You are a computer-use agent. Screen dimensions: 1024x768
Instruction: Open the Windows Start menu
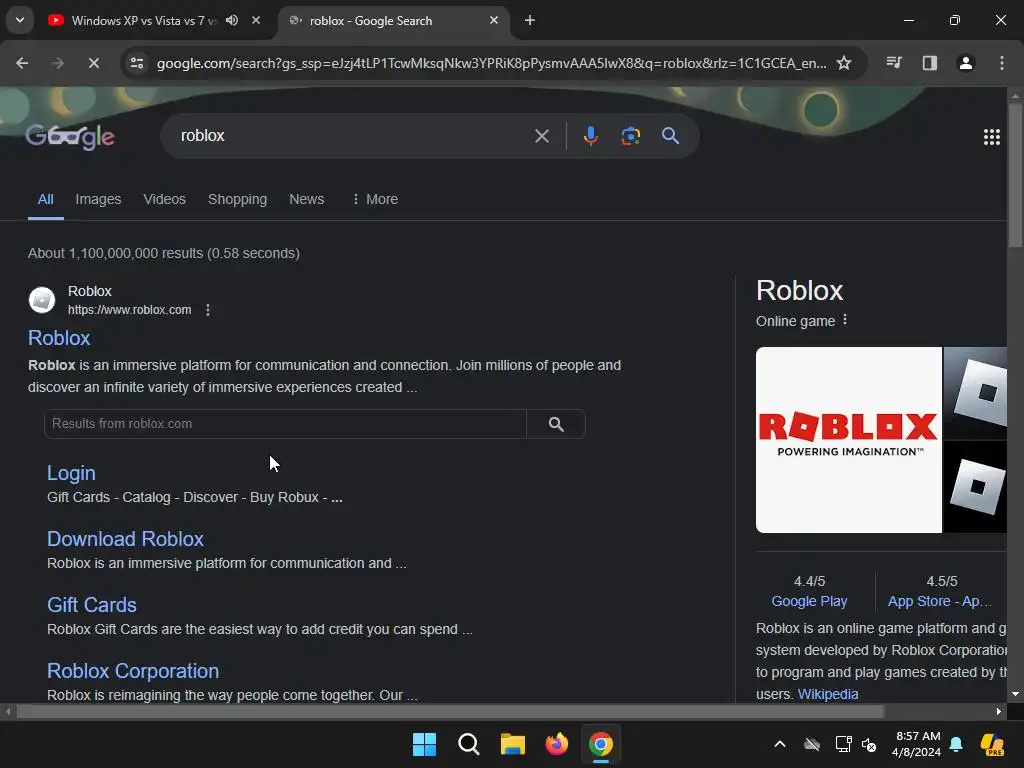click(x=424, y=744)
